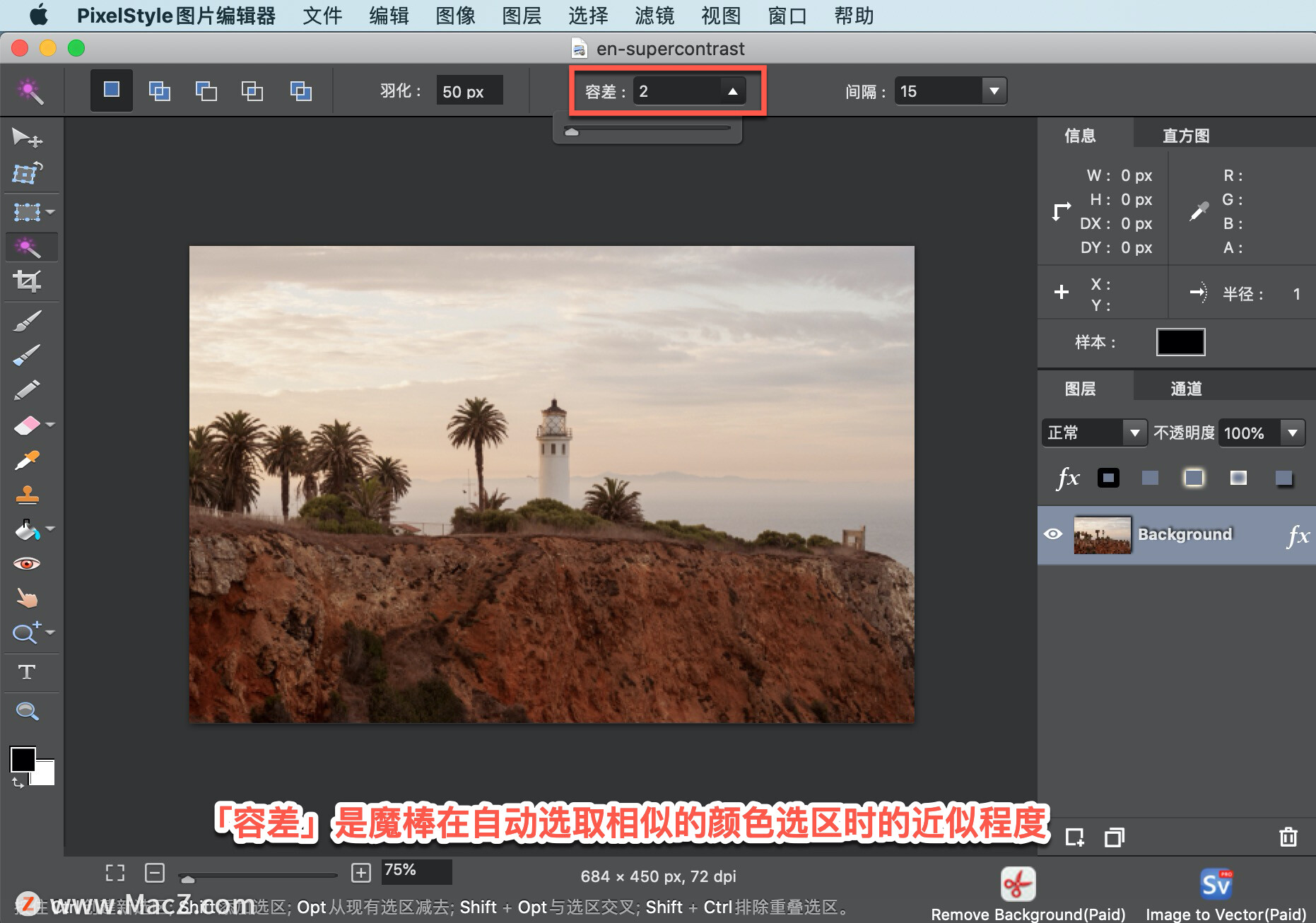This screenshot has height=923, width=1316.
Task: Open the 间隔 value dropdown
Action: click(994, 90)
